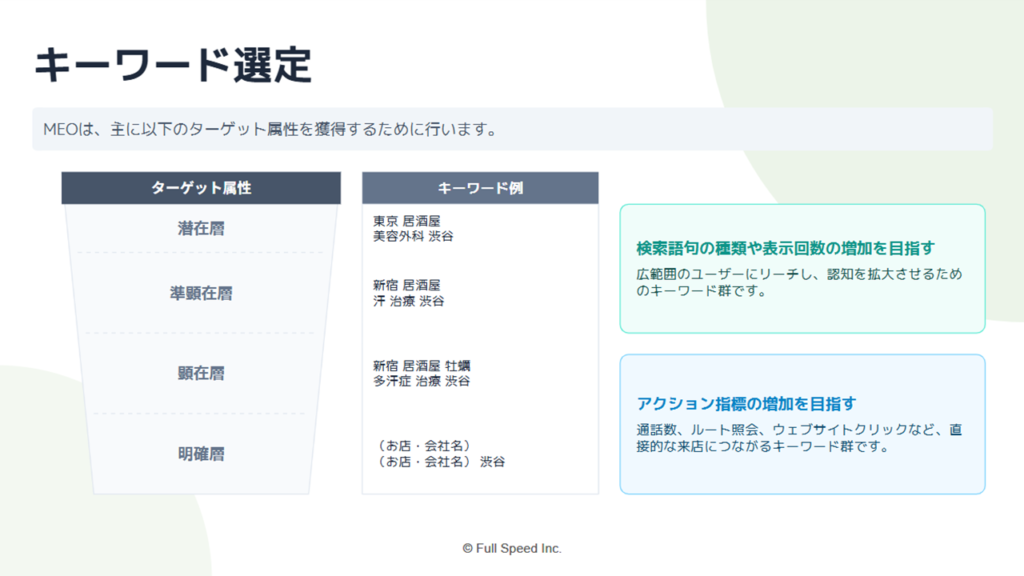Click the green 検索語句の種類 heading

(x=786, y=248)
